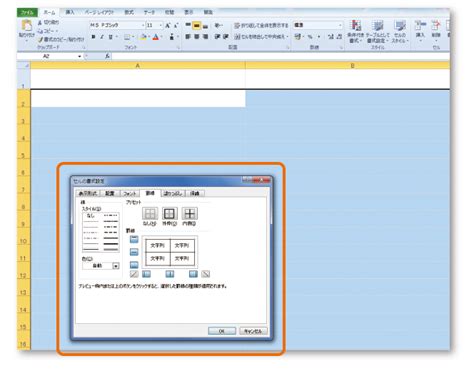This screenshot has width=474, height=371.
Task: Click the Align Right icon in the ribbon
Action: [205, 37]
